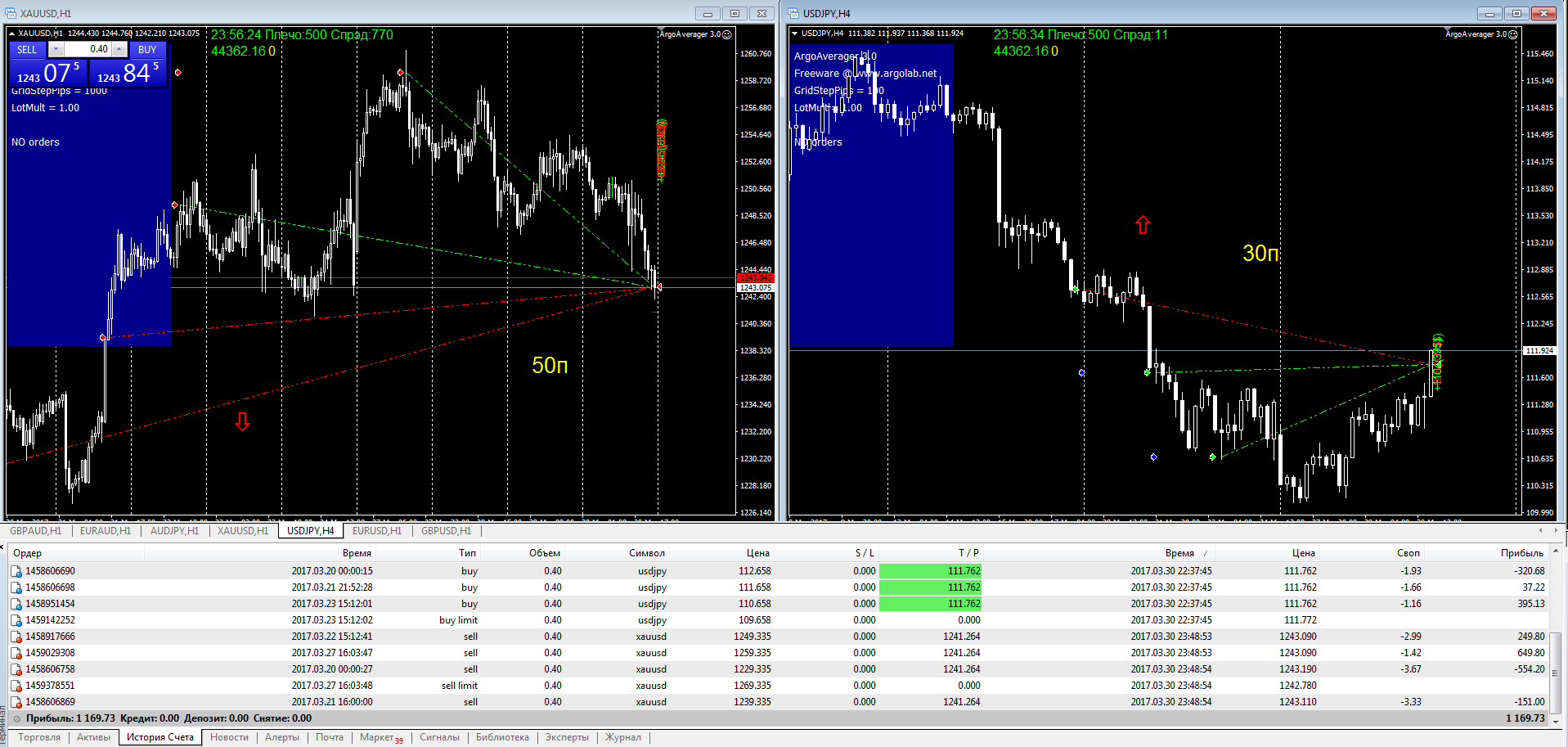Click the order history scrollbar up arrow
1568x747 pixels.
(x=1556, y=552)
